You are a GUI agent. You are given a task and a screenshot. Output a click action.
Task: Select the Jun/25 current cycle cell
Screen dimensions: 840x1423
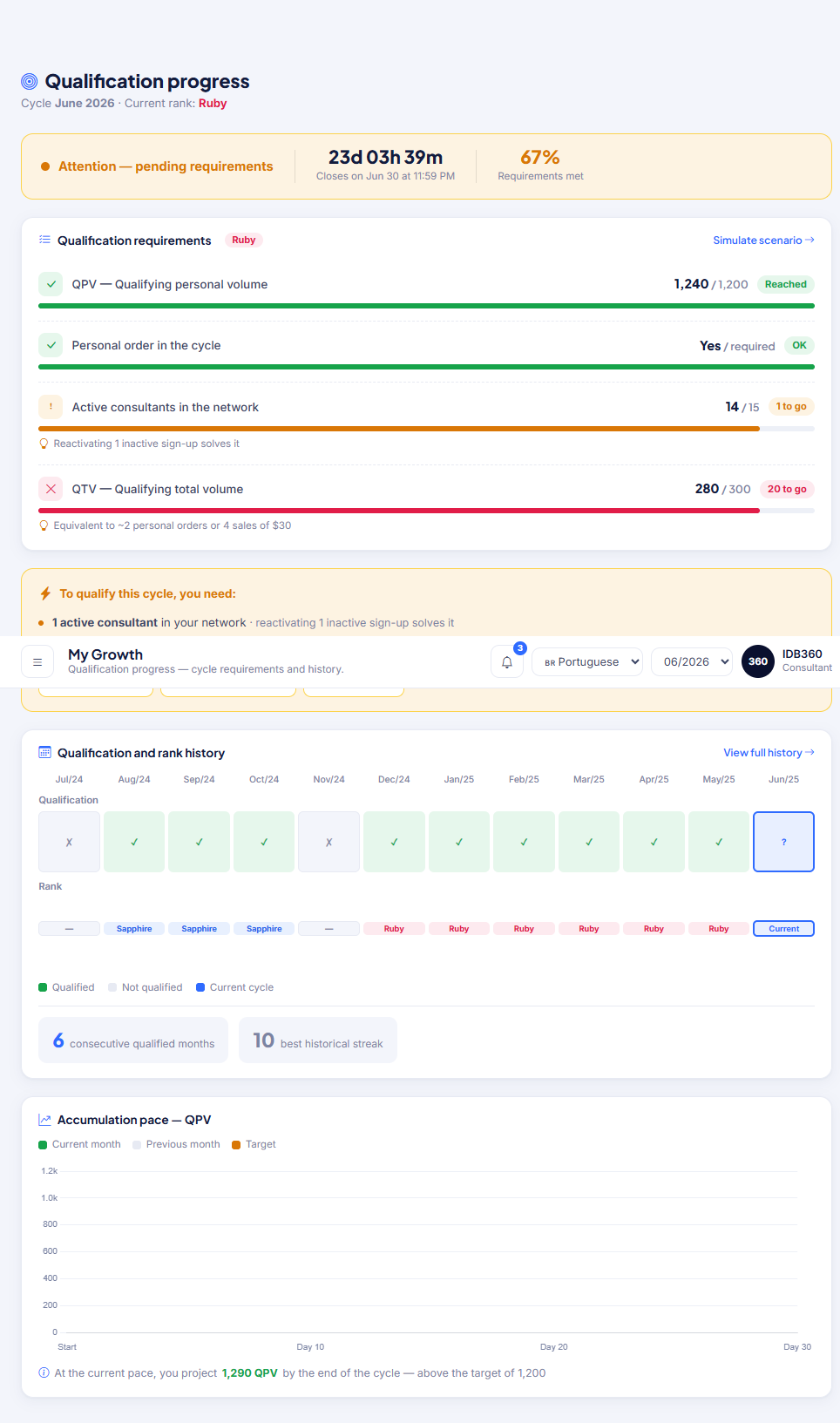(783, 842)
